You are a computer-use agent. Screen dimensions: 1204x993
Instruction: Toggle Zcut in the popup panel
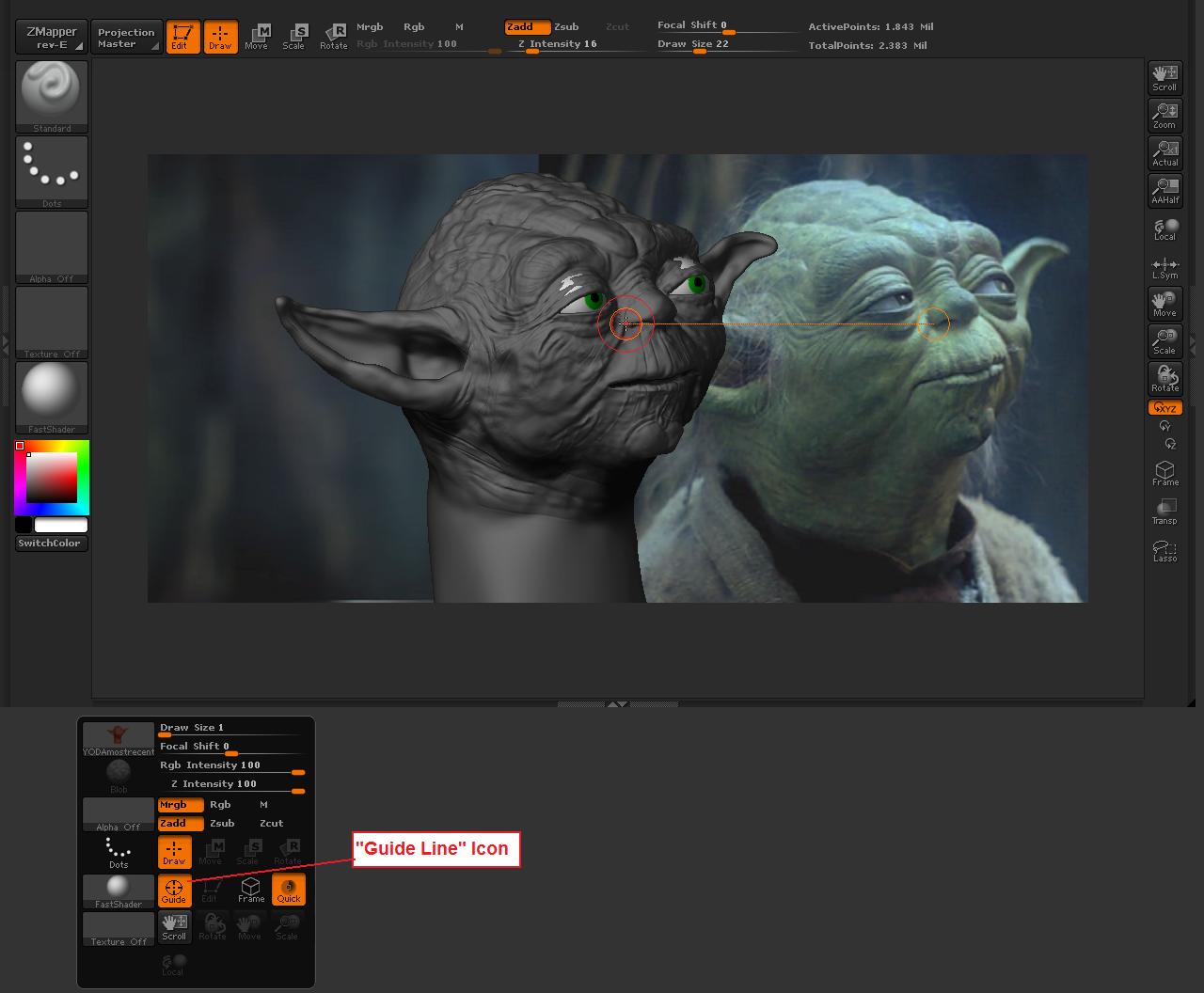(272, 824)
